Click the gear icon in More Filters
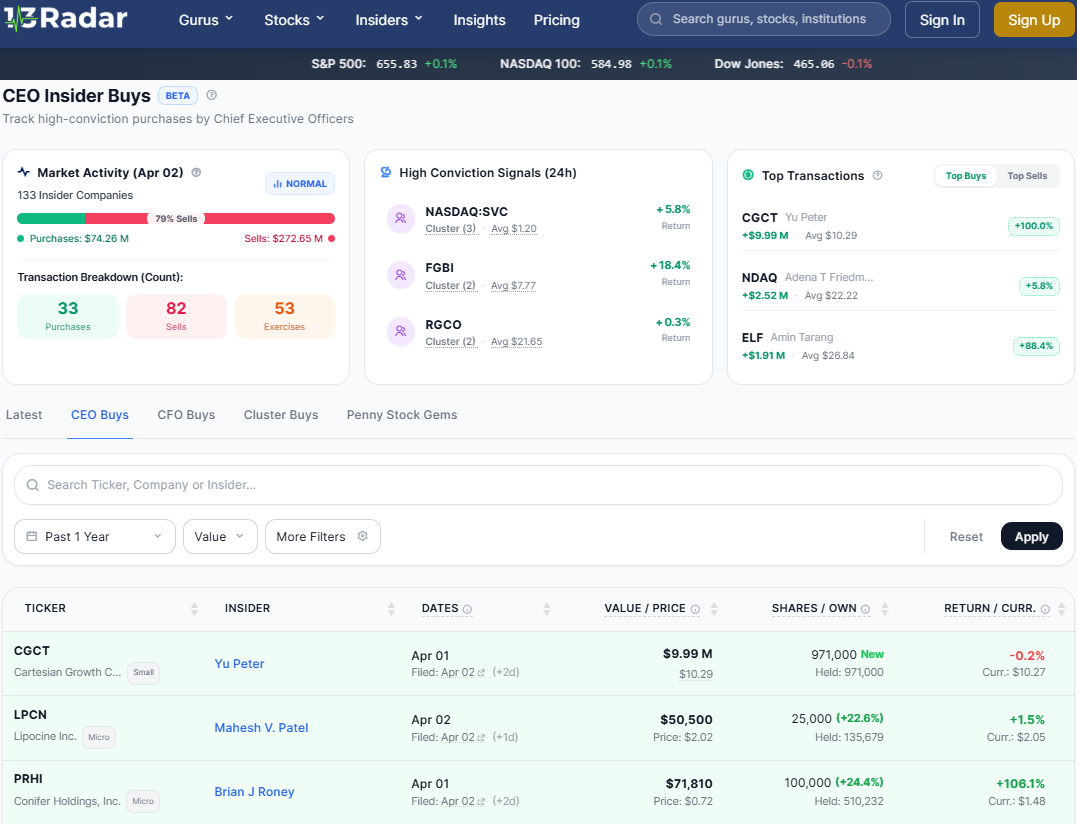This screenshot has width=1077, height=824. point(363,536)
